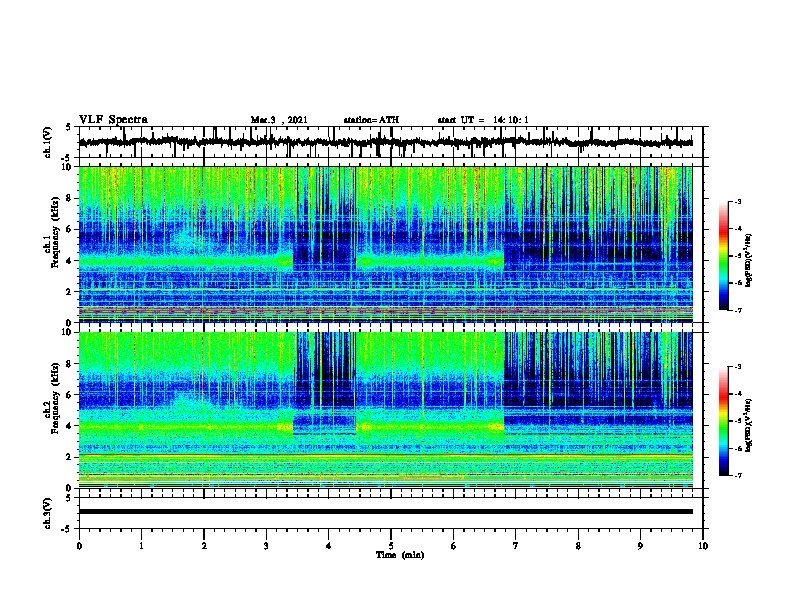This screenshot has width=792, height=612.
Task: Click time axis tick label "2"
Action: pos(204,546)
